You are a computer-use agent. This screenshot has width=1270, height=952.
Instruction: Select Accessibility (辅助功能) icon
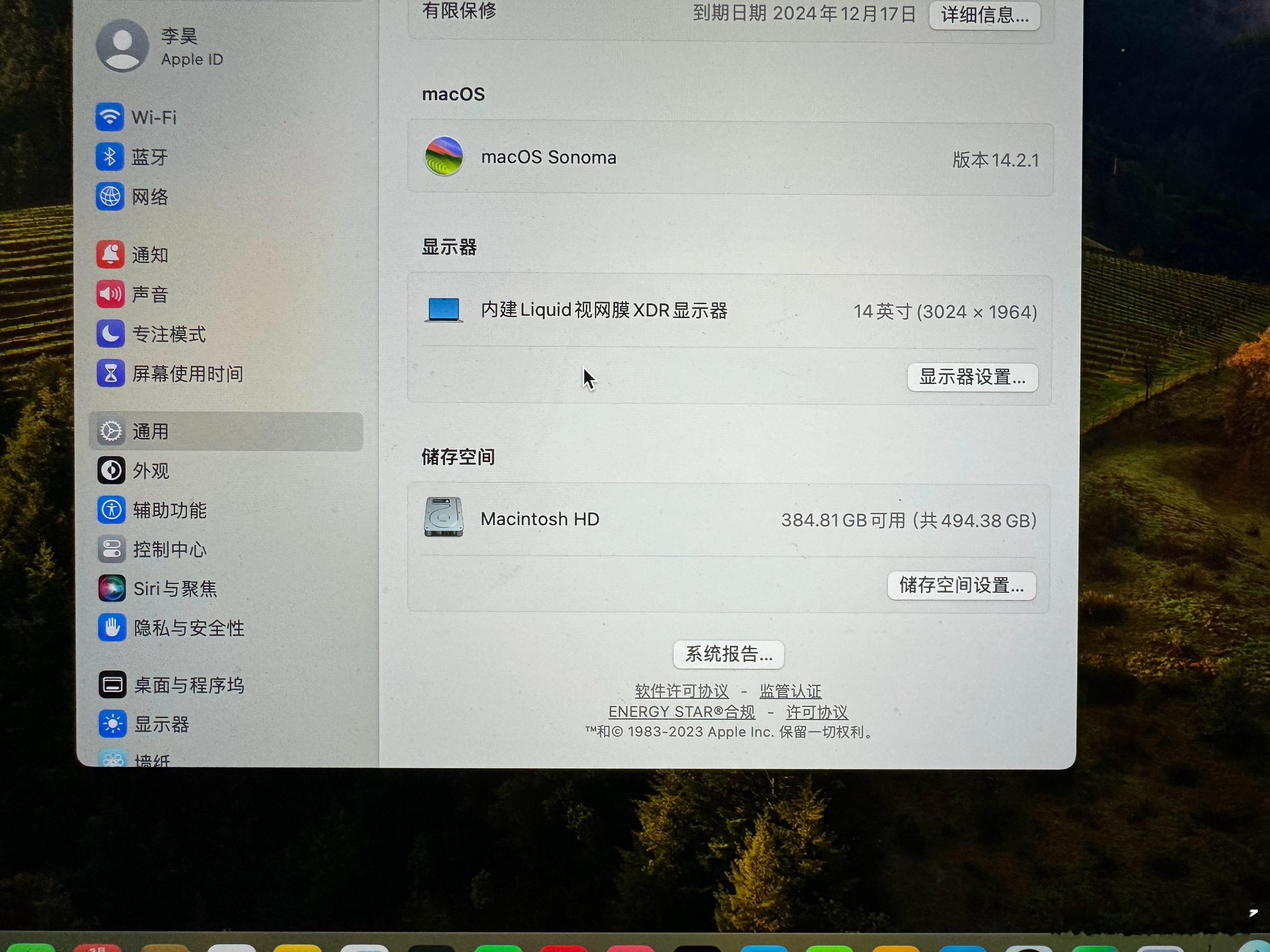coord(112,510)
